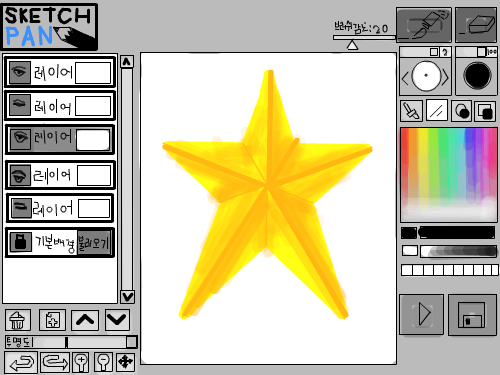The height and width of the screenshot is (375, 500).
Task: Click the slider handle beside the 100 value
Action: tap(481, 52)
